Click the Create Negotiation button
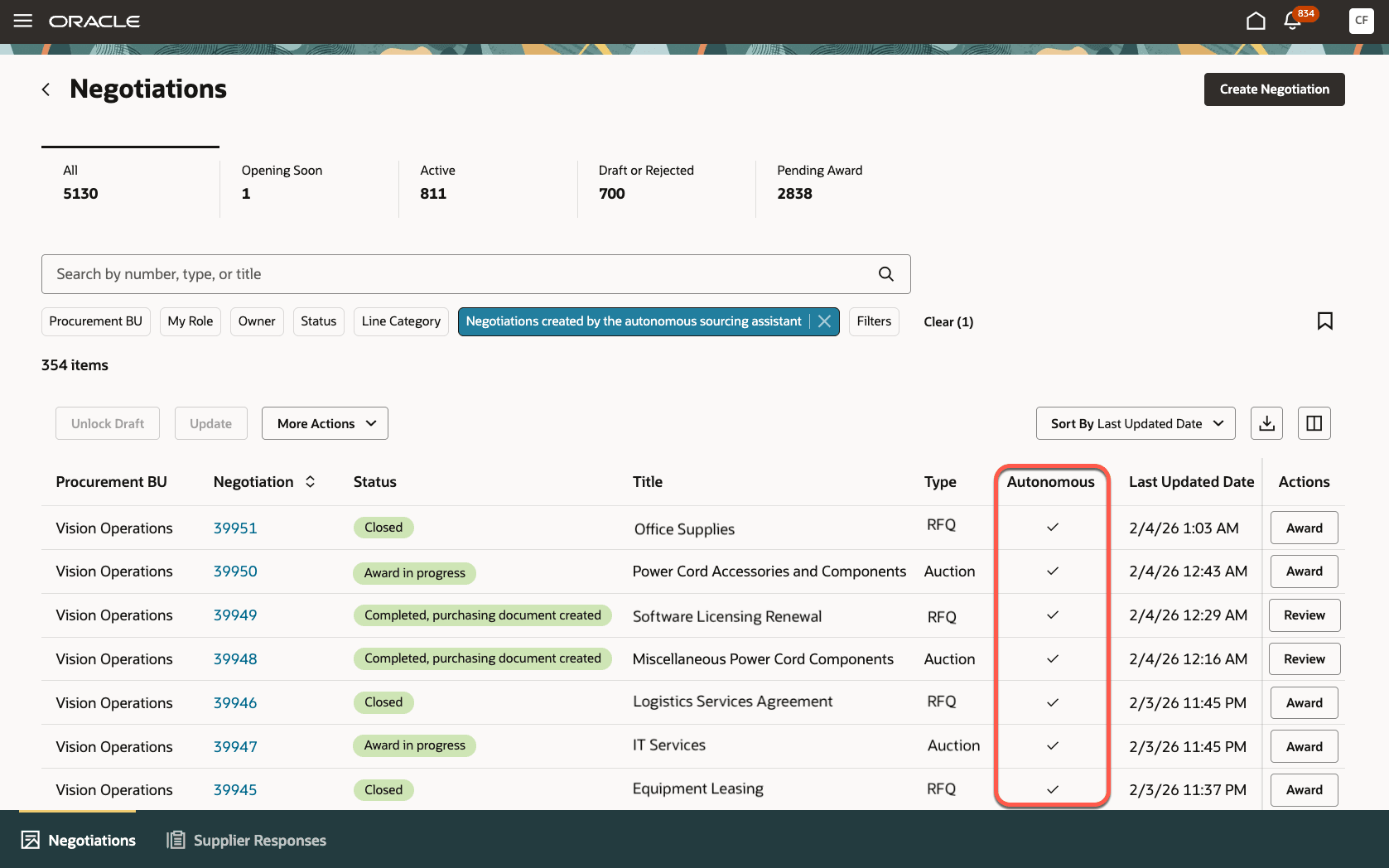The width and height of the screenshot is (1389, 868). click(x=1274, y=89)
